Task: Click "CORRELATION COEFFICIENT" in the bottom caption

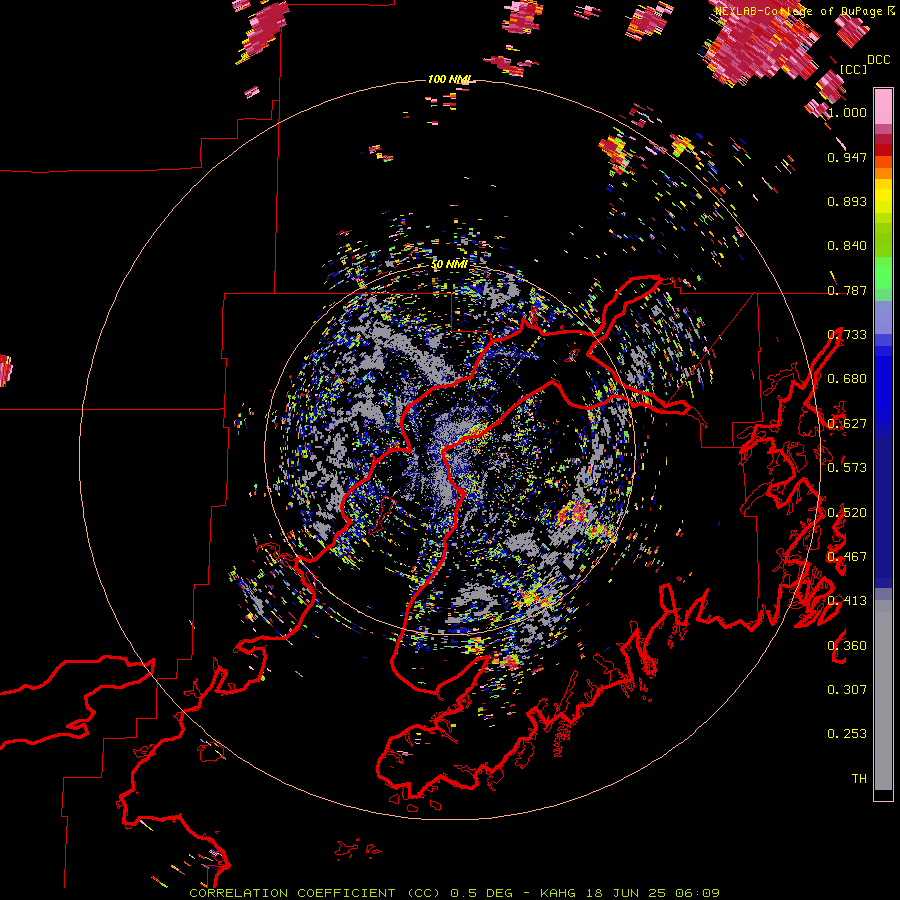Action: click(x=292, y=893)
